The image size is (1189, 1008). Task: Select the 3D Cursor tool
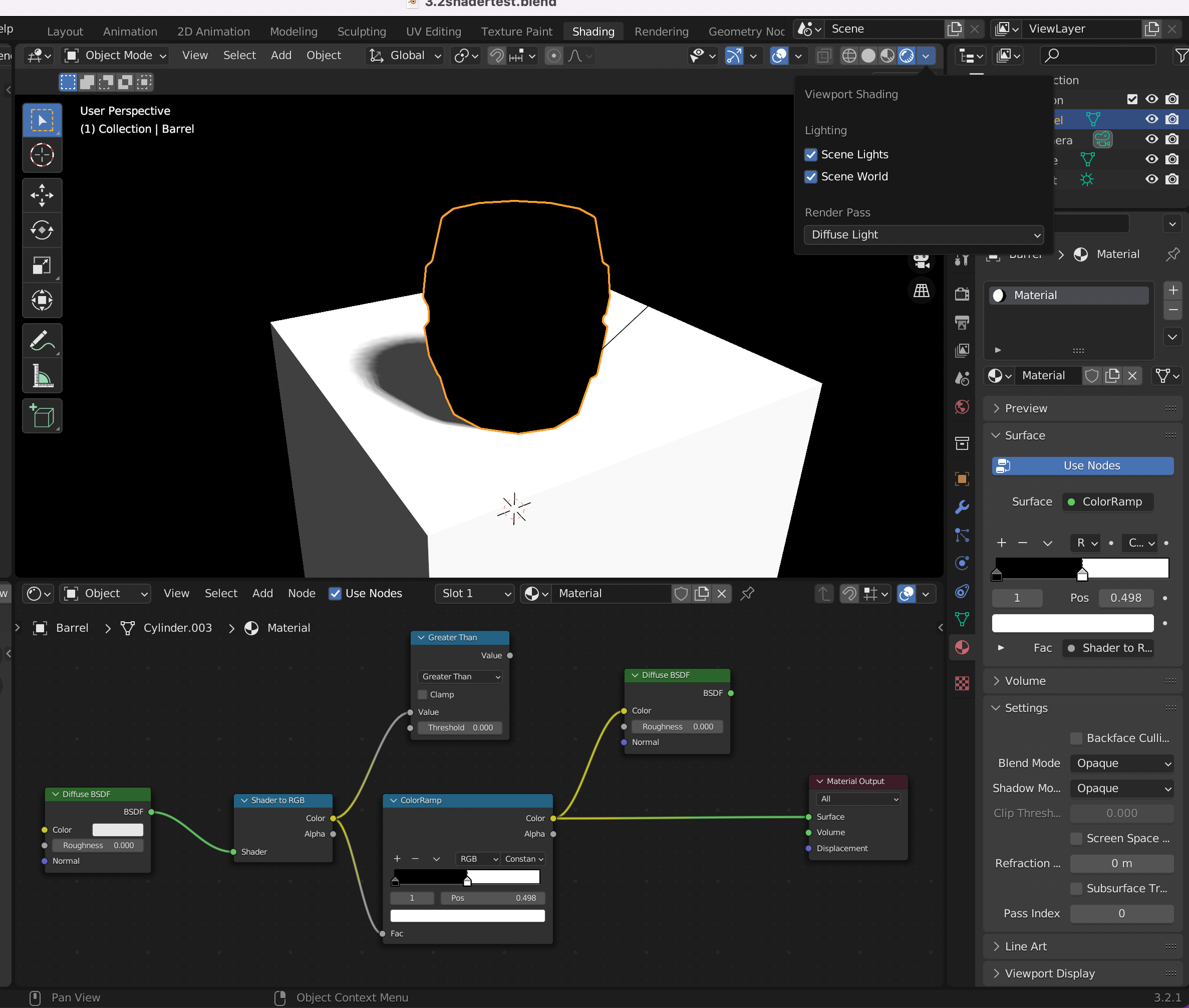click(42, 155)
